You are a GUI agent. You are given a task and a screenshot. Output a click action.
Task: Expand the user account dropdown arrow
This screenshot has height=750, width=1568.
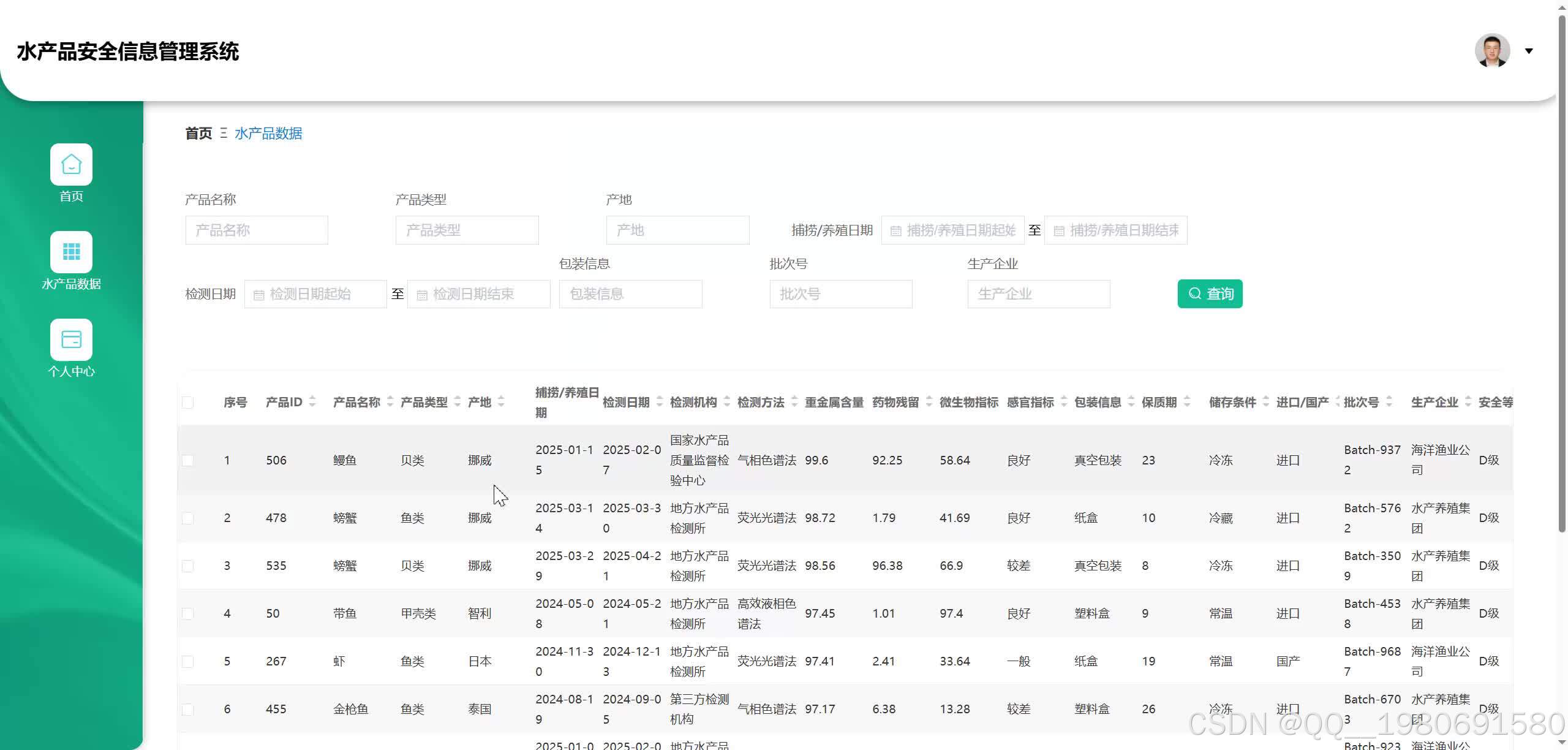1529,51
